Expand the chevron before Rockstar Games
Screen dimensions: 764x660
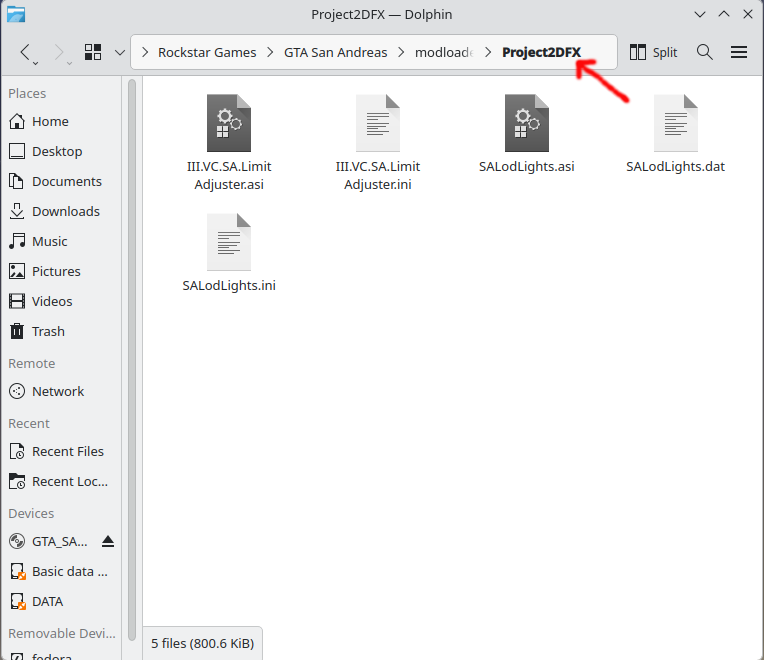point(145,52)
